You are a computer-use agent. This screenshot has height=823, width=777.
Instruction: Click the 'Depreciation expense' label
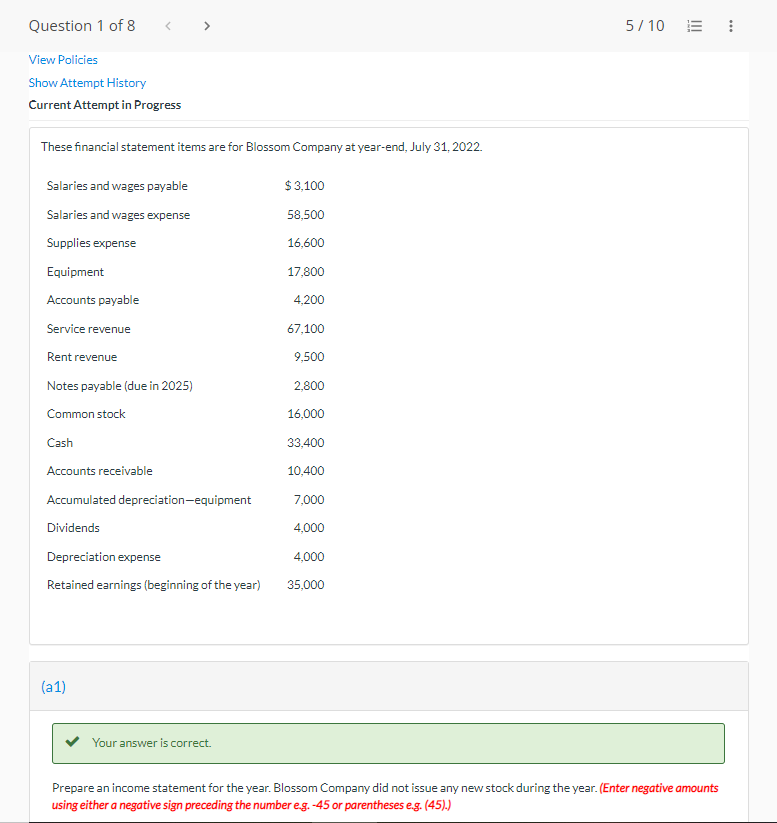click(104, 557)
